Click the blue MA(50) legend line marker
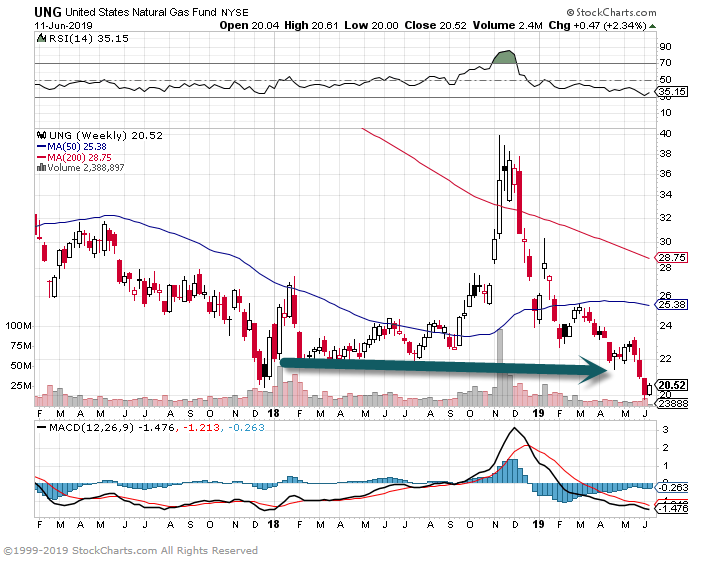713x569 pixels. [41, 146]
